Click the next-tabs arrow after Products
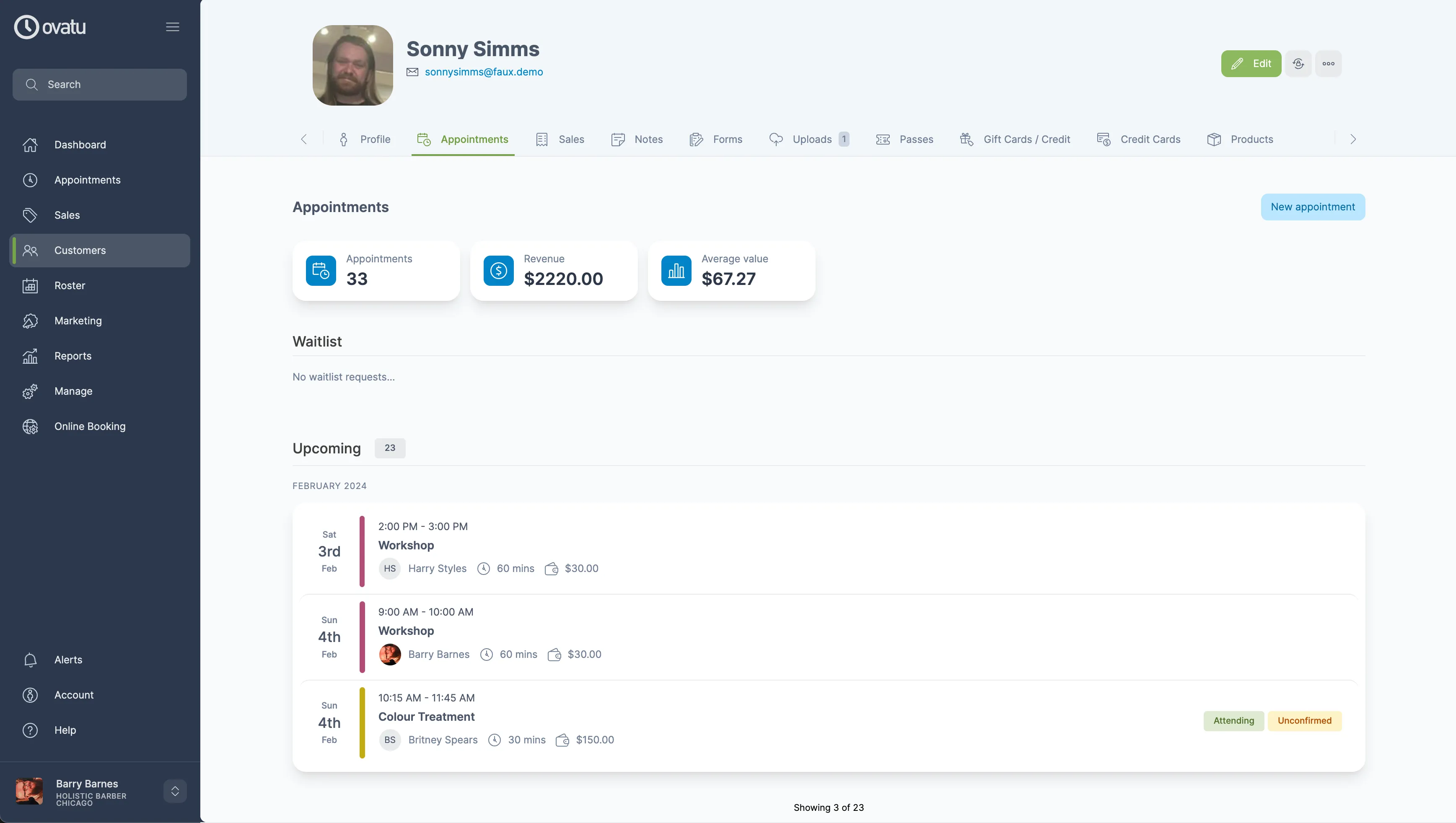Screen dimensions: 1456x823 (1352, 139)
